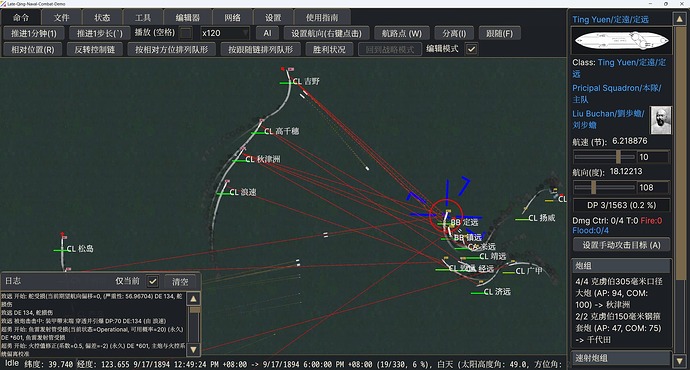Click the 设置手动攻击目标 (A) button

(x=621, y=245)
